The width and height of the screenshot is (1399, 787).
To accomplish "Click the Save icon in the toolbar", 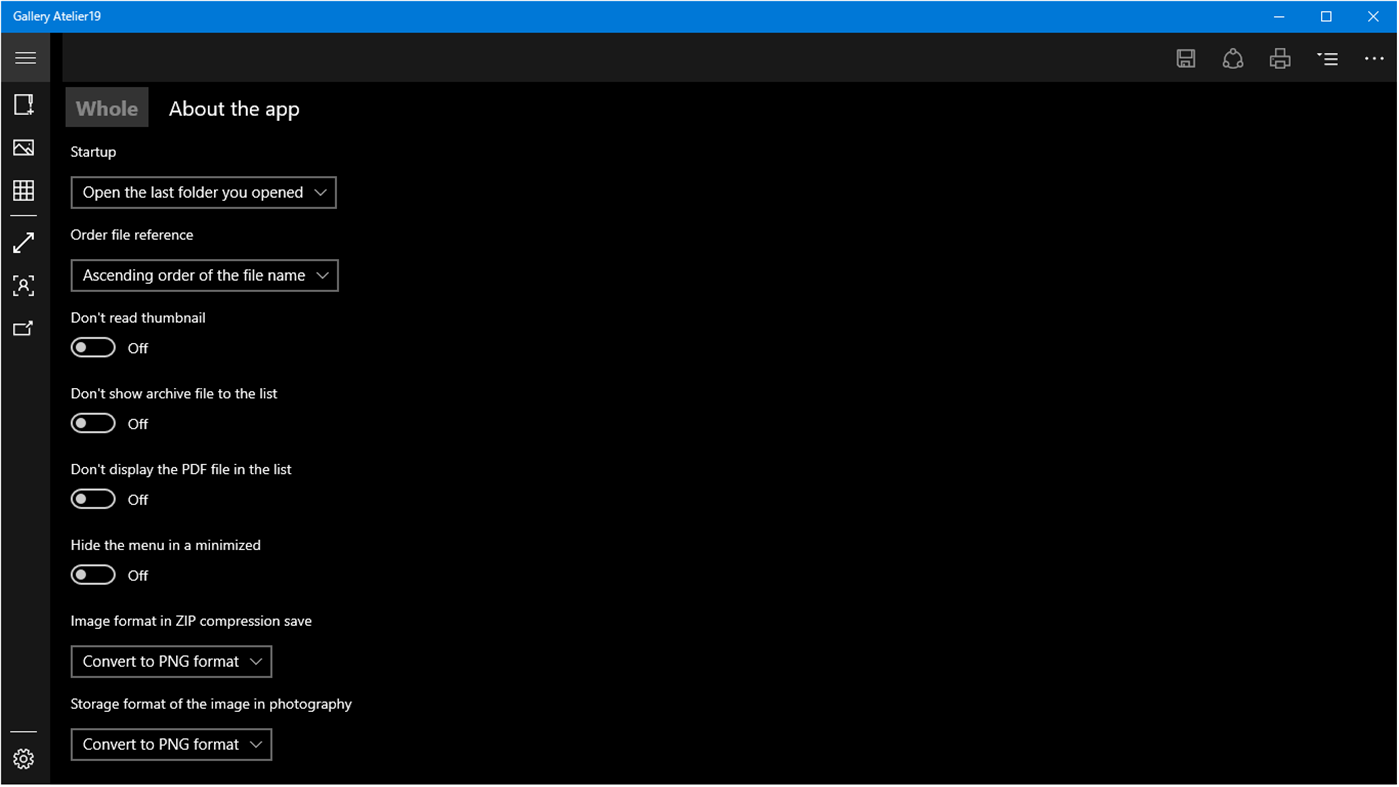I will click(x=1185, y=58).
